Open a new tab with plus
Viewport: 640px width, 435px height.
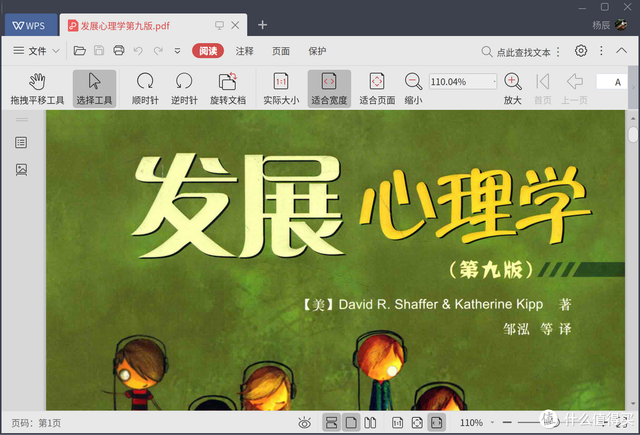pos(262,25)
